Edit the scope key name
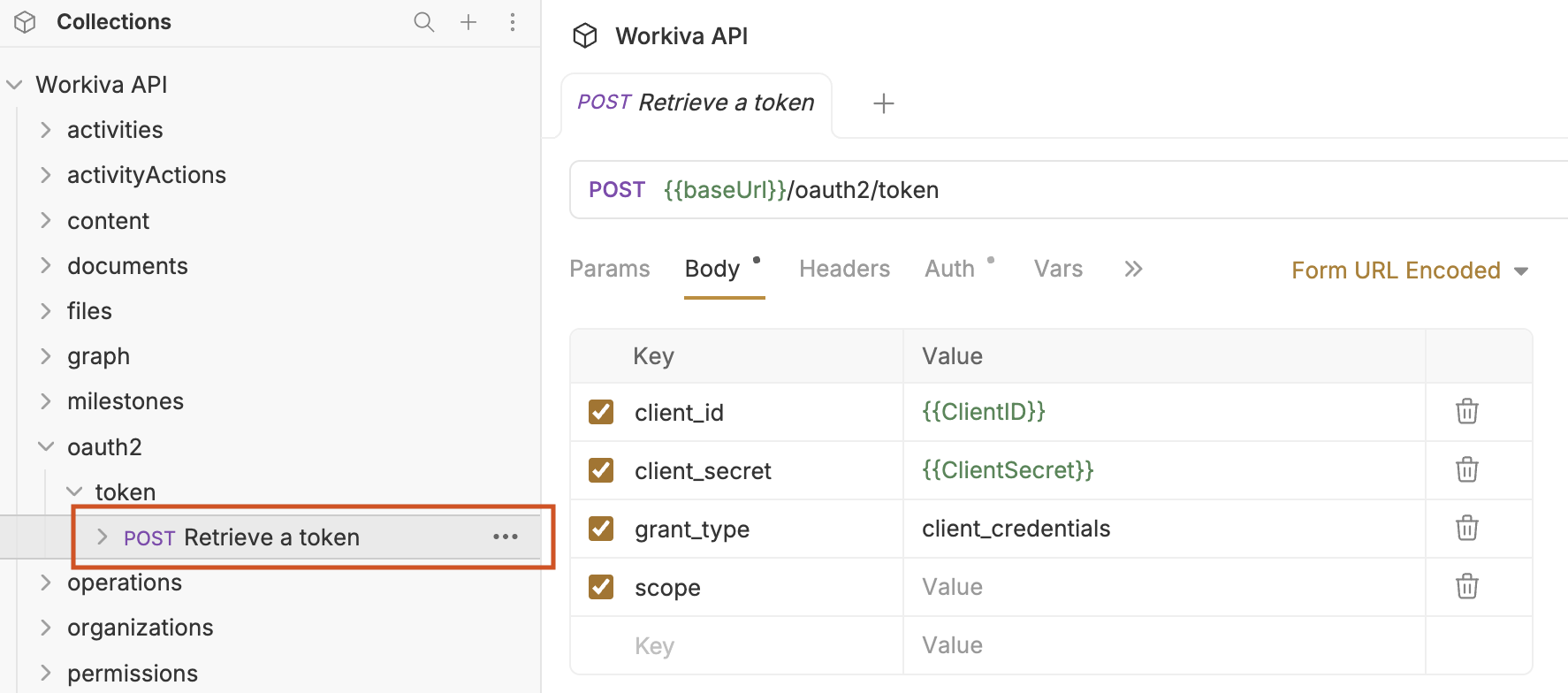 point(667,588)
